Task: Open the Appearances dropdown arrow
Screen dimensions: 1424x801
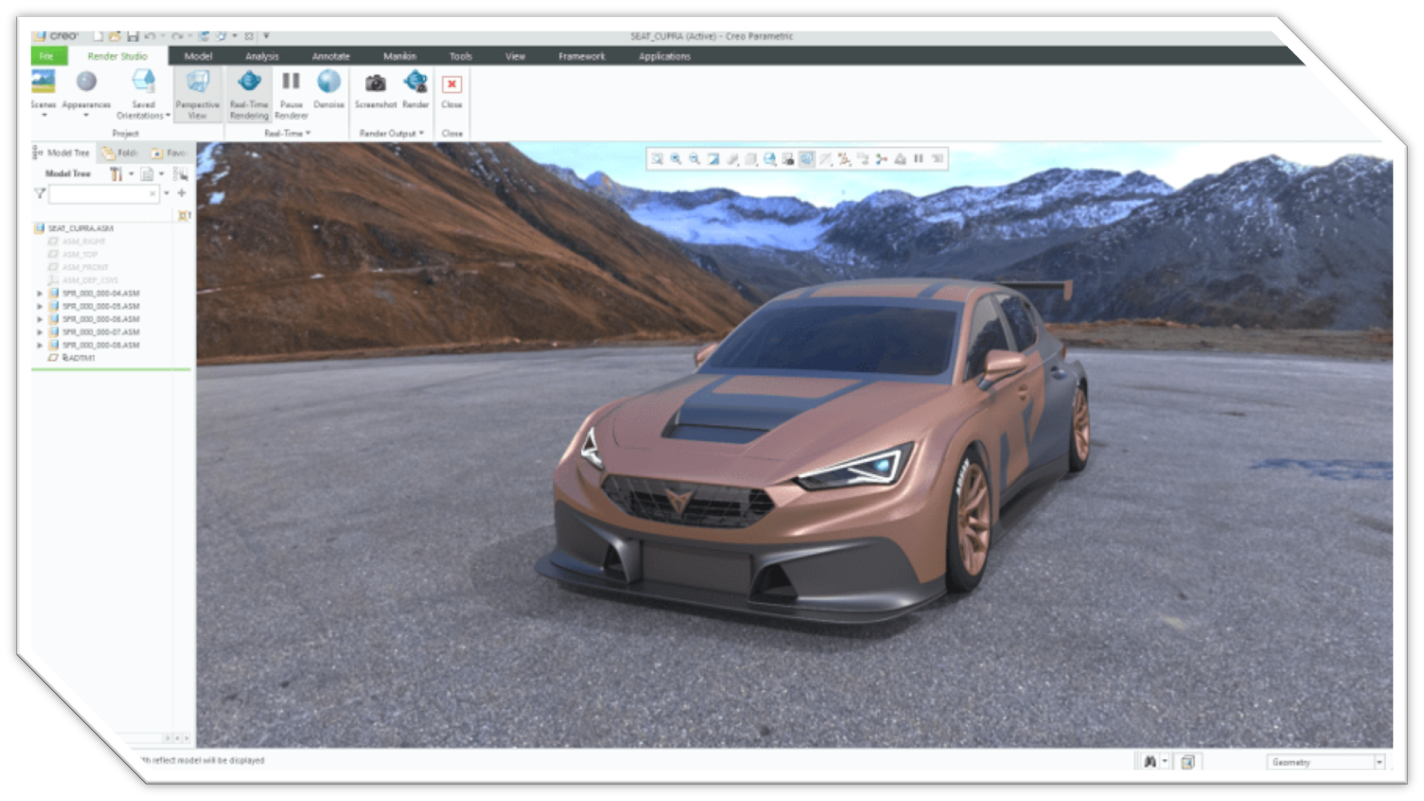Action: (86, 115)
